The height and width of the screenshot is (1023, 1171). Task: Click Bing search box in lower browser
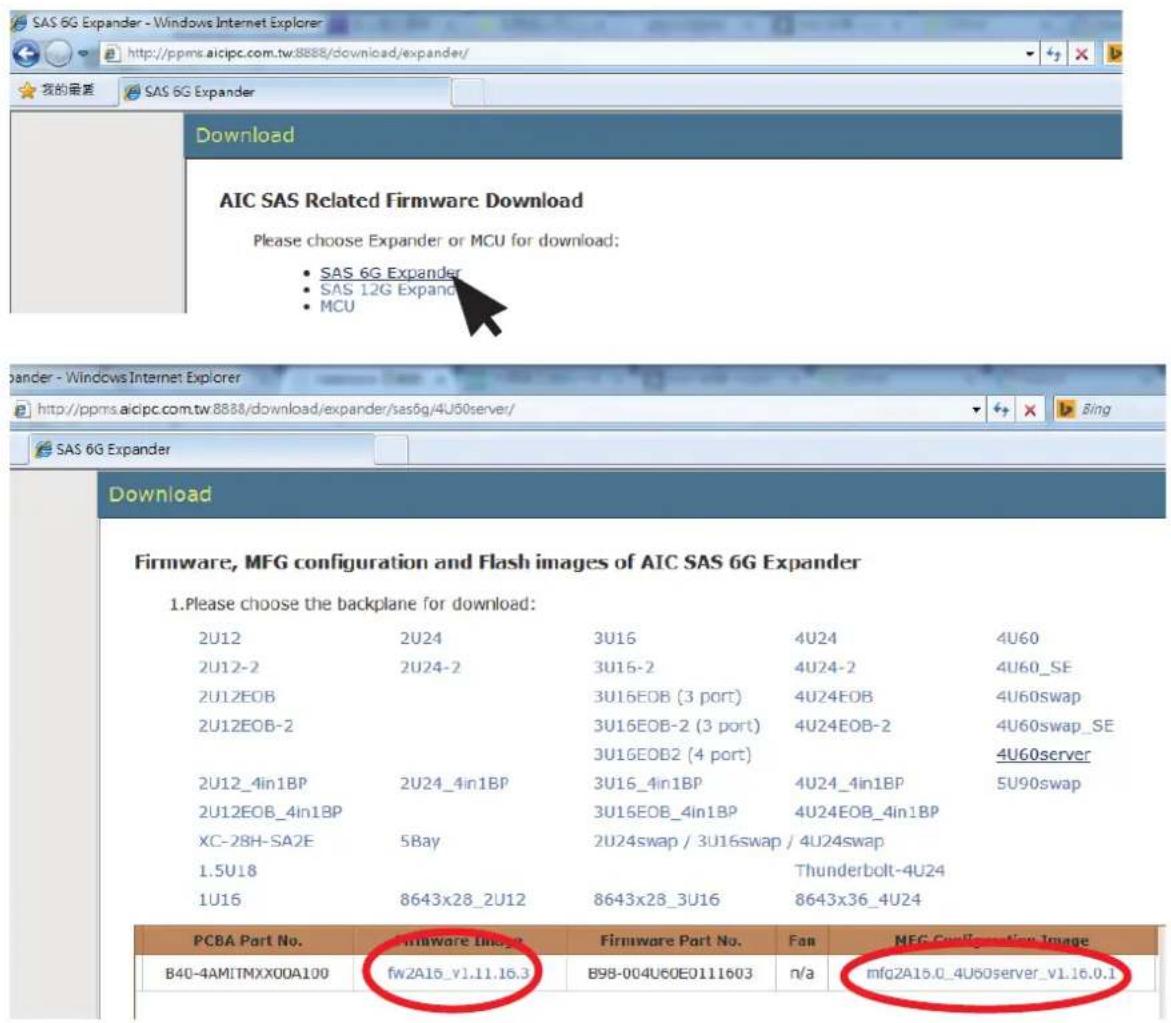click(1108, 409)
